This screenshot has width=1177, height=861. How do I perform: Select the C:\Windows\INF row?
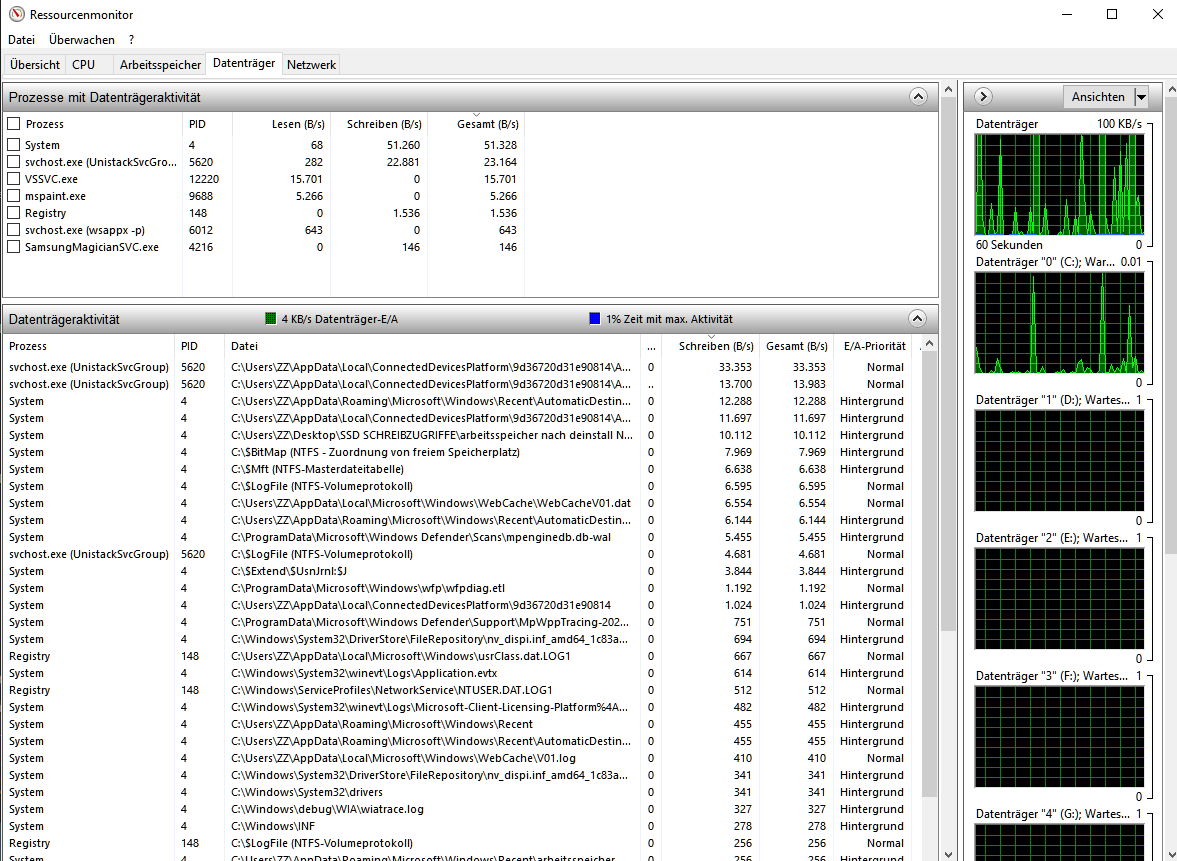coord(461,826)
